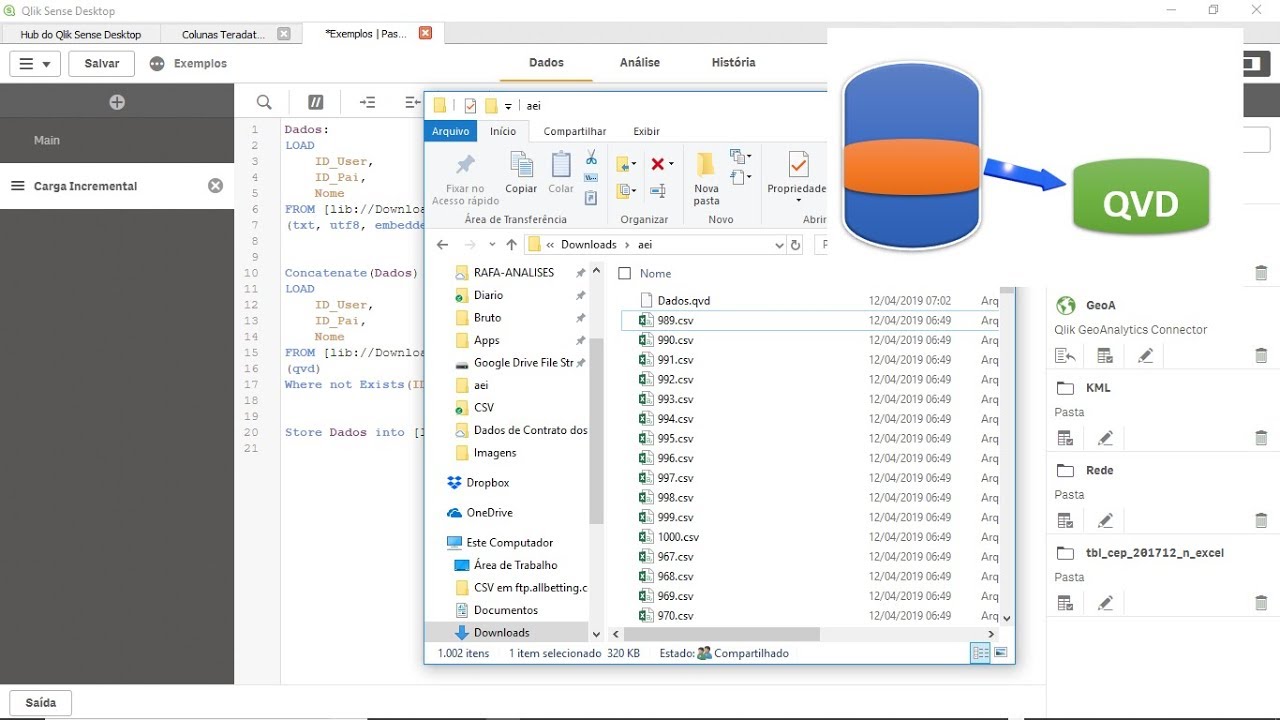Open Downloads in the navigation tree

(x=502, y=632)
